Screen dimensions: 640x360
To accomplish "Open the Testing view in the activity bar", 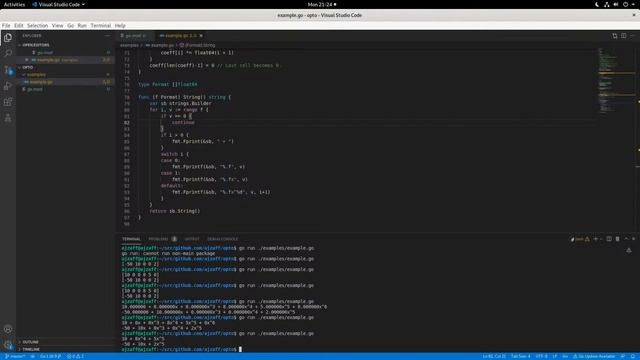I will pos(8,118).
